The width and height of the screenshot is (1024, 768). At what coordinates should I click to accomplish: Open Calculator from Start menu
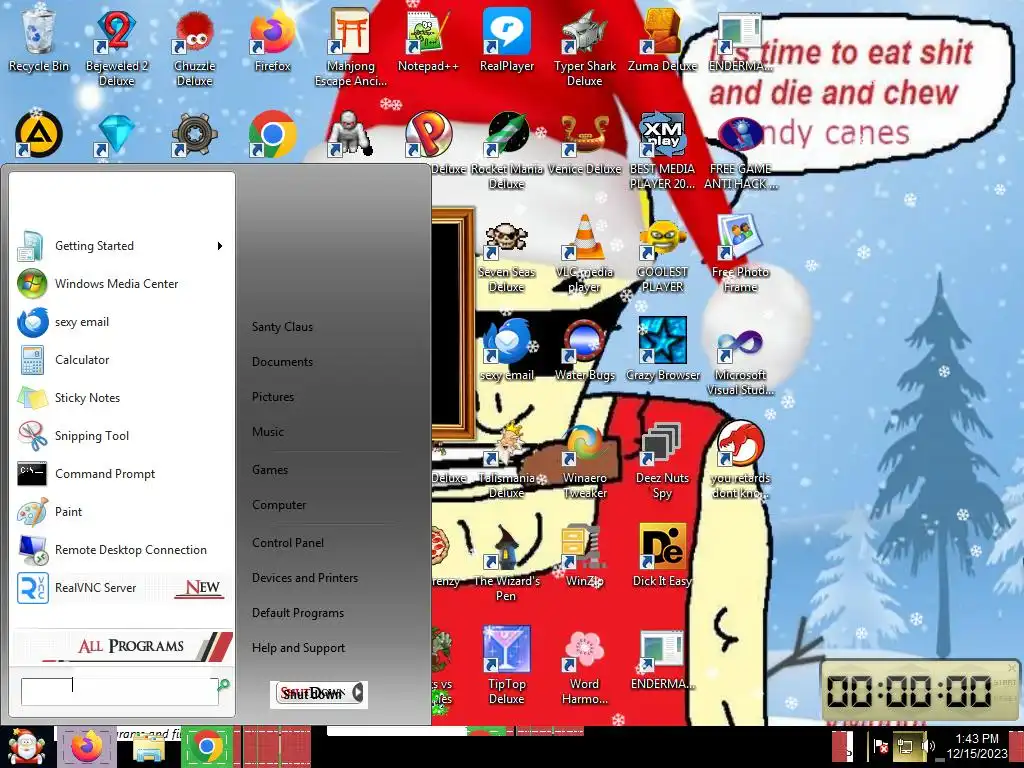121,360
